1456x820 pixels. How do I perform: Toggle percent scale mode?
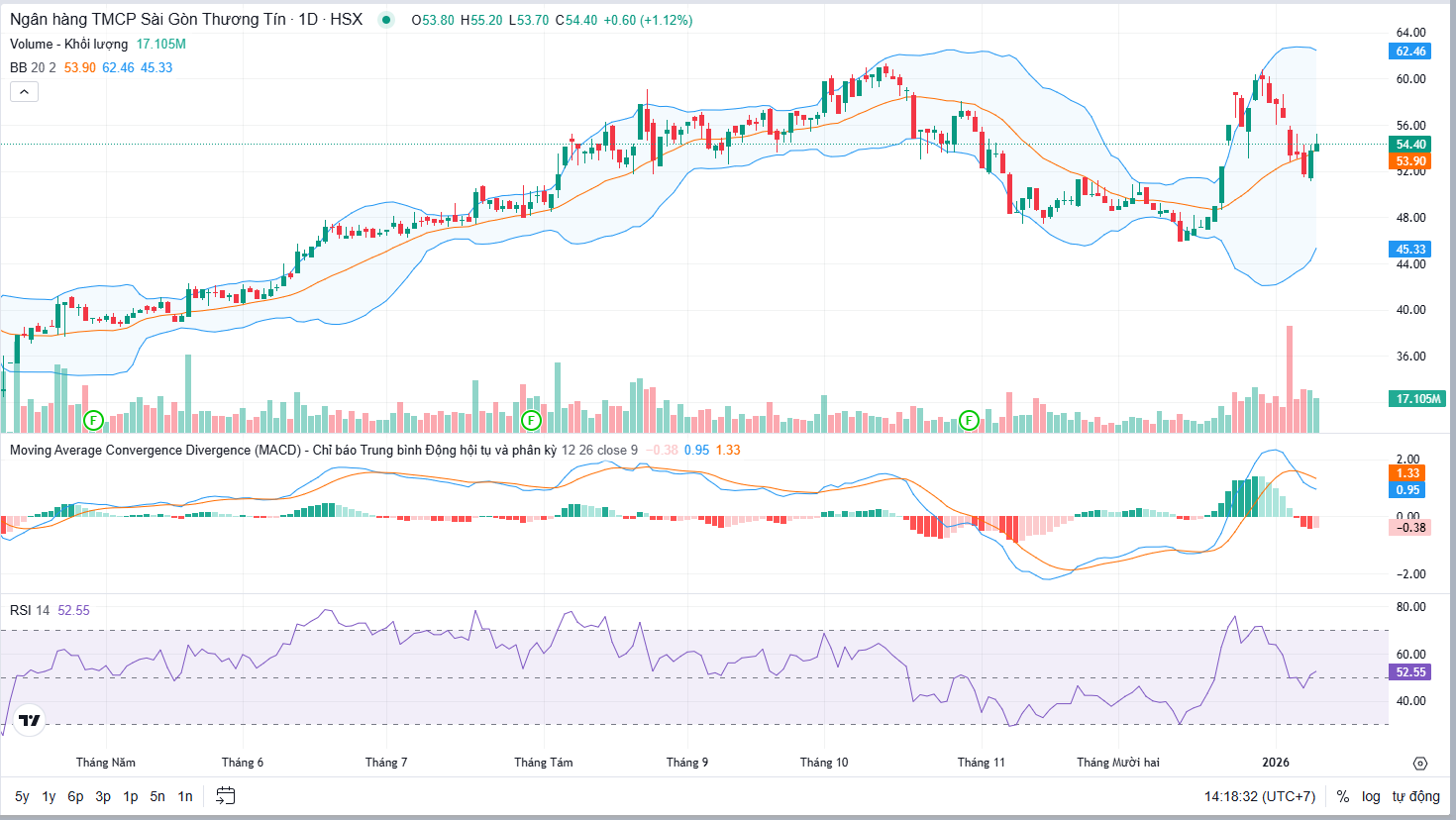pos(1343,796)
